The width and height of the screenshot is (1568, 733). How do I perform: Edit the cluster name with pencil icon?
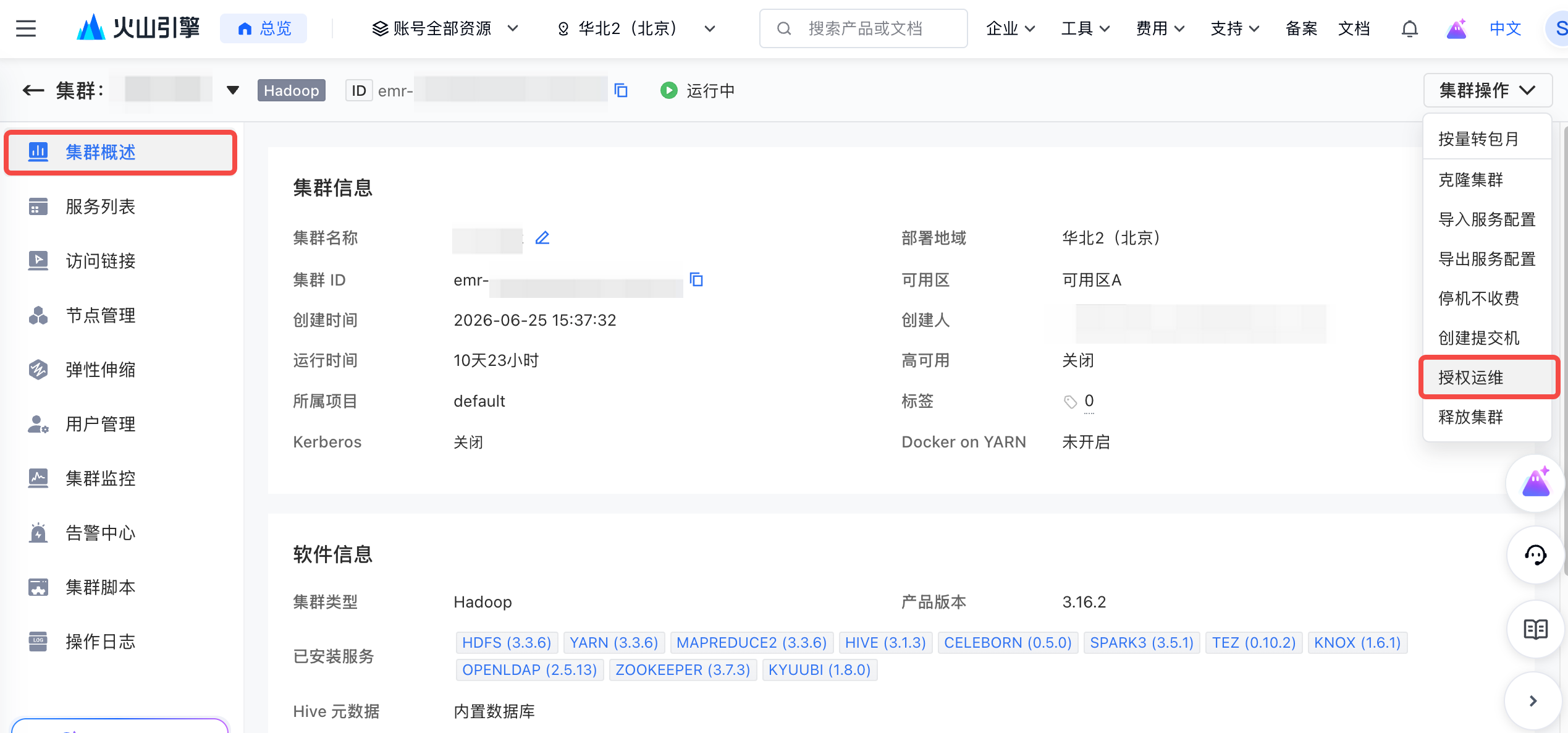(x=542, y=238)
